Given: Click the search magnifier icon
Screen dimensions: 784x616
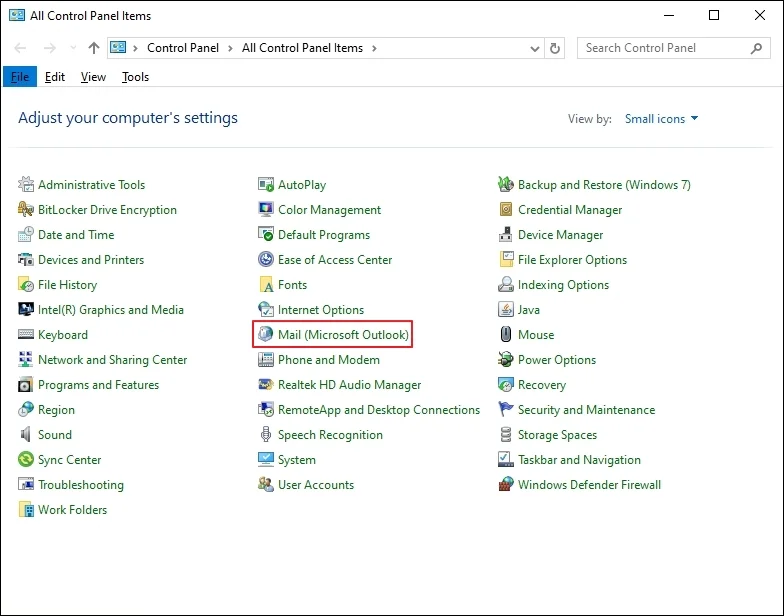Looking at the screenshot, I should (x=756, y=48).
